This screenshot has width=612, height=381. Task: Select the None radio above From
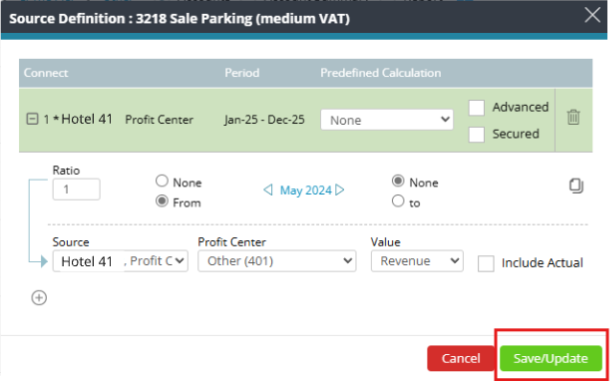pyautogui.click(x=162, y=181)
